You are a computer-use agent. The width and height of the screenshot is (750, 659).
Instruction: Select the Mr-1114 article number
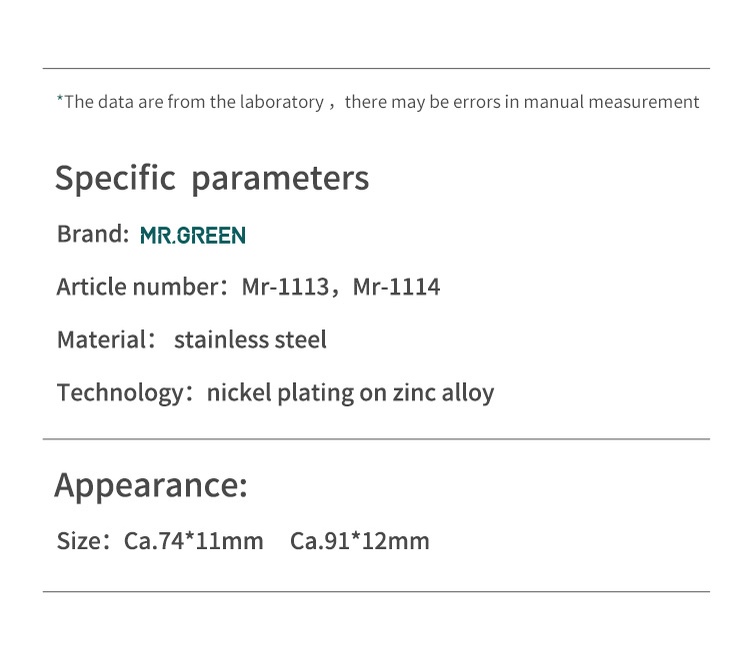tap(396, 287)
